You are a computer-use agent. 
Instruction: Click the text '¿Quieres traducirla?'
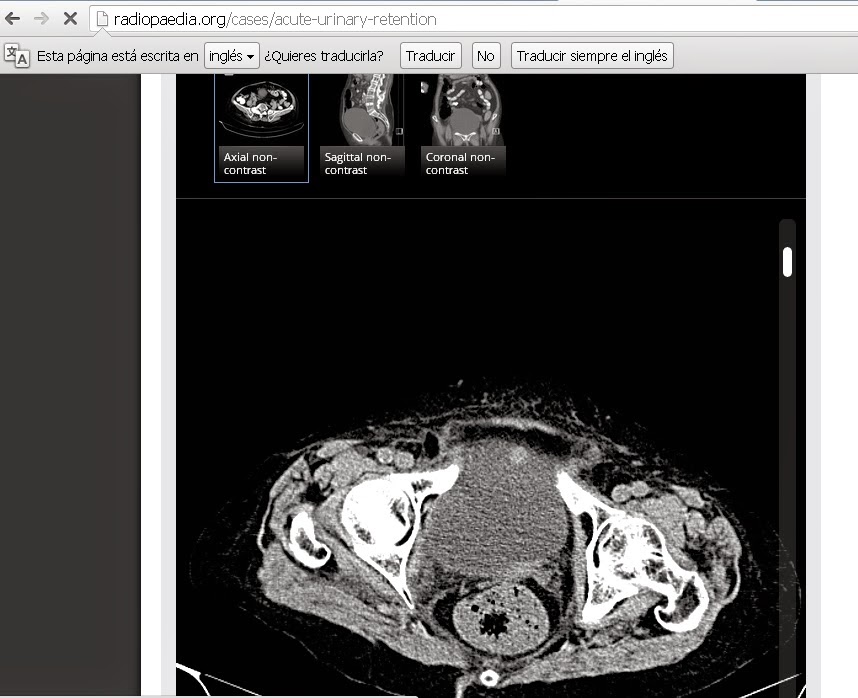(x=324, y=56)
